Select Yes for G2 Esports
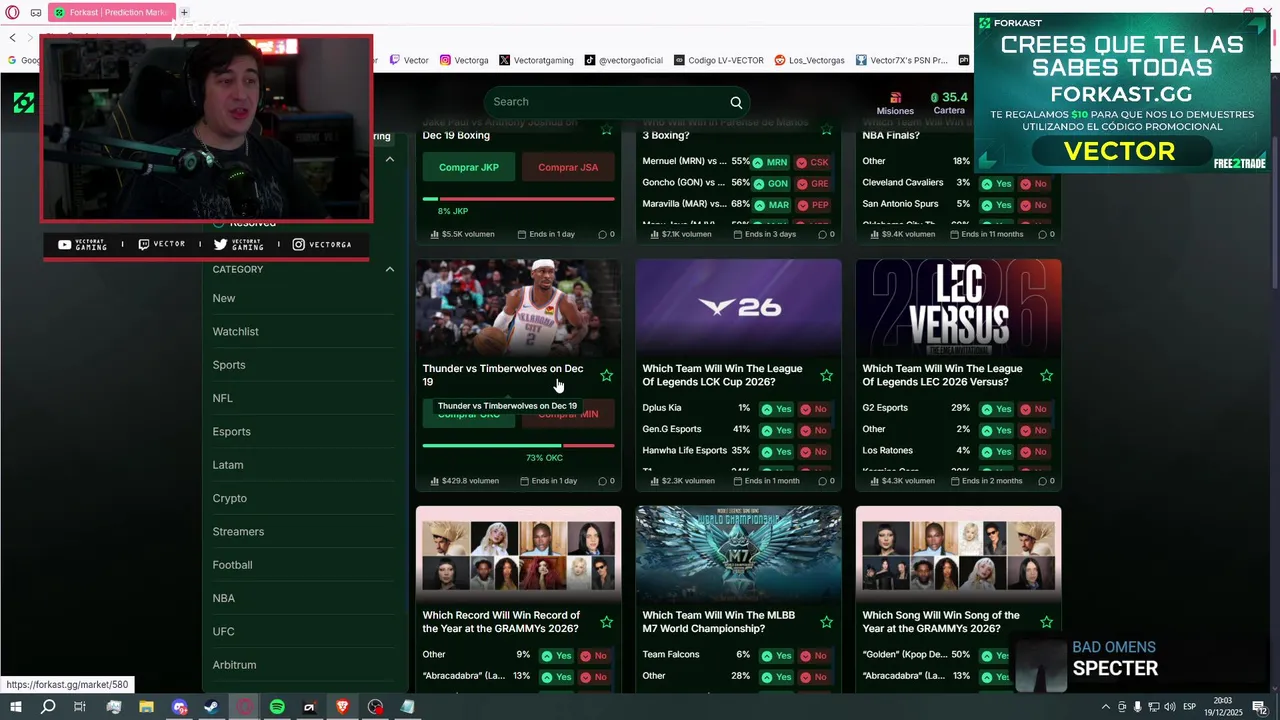Viewport: 1280px width, 720px height. coord(996,409)
